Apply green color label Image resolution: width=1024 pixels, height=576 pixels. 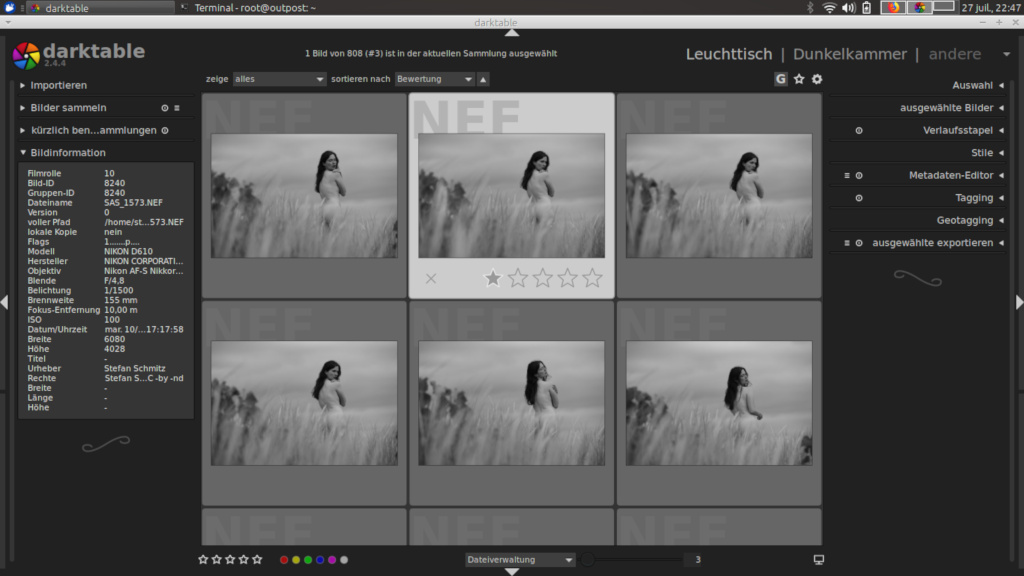(308, 560)
